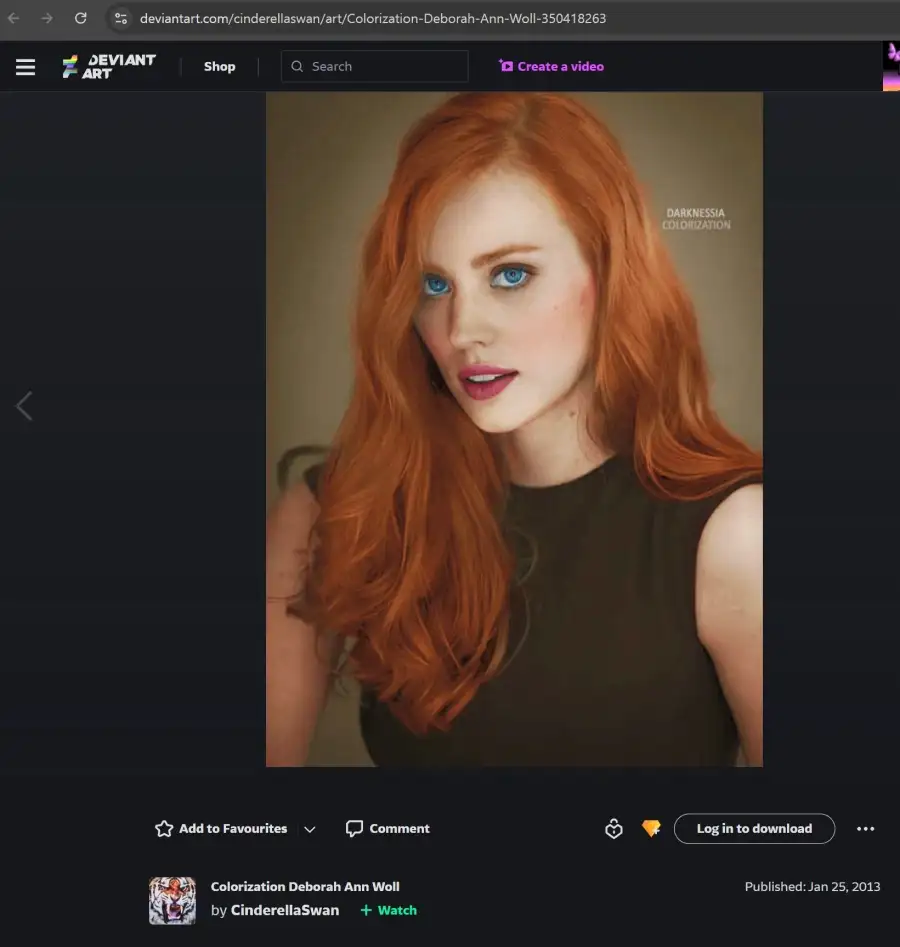The height and width of the screenshot is (947, 900).
Task: Watch CinderellaSwan
Action: click(388, 910)
